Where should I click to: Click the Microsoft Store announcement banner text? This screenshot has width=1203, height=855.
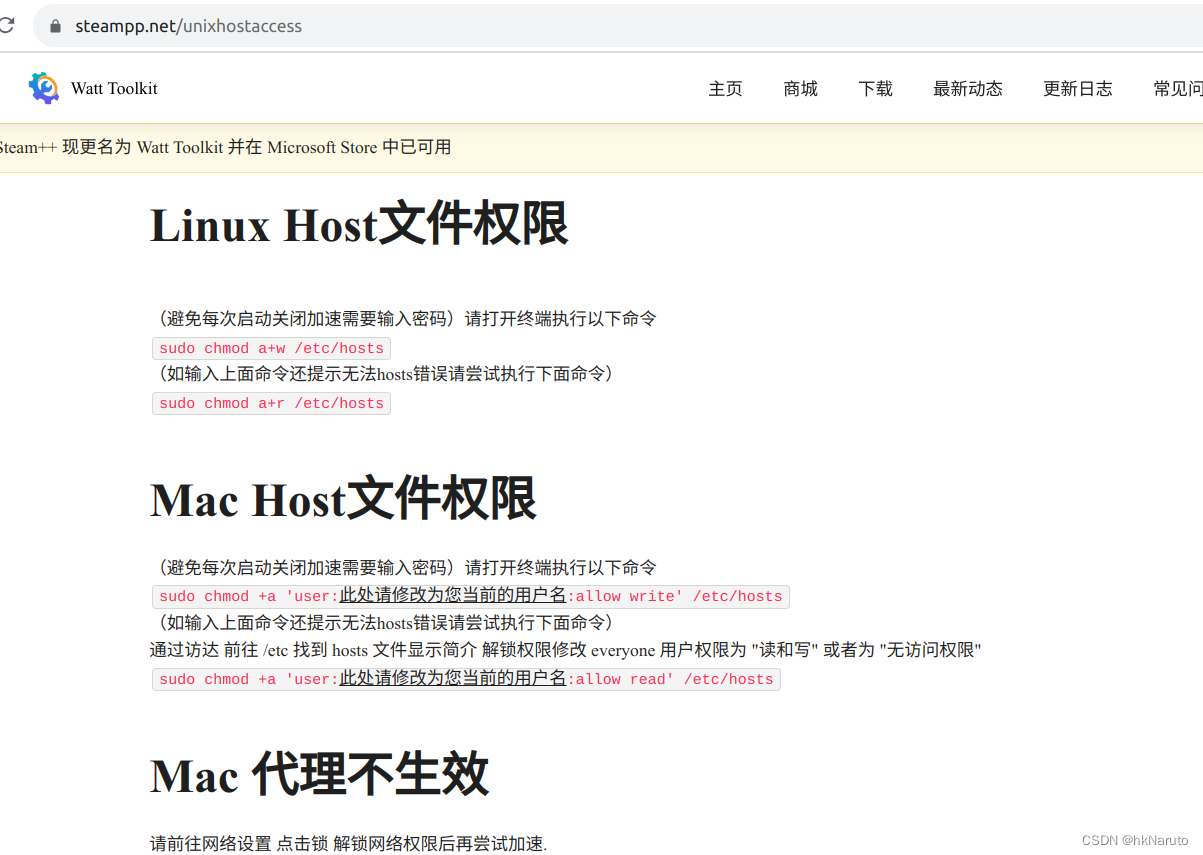(225, 147)
